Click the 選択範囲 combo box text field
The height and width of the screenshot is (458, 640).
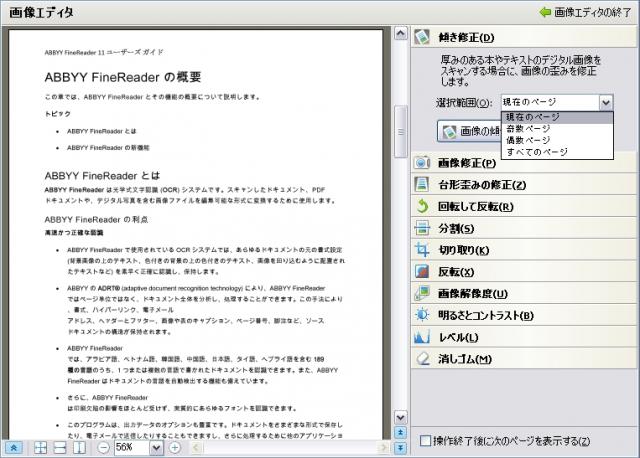(x=550, y=102)
